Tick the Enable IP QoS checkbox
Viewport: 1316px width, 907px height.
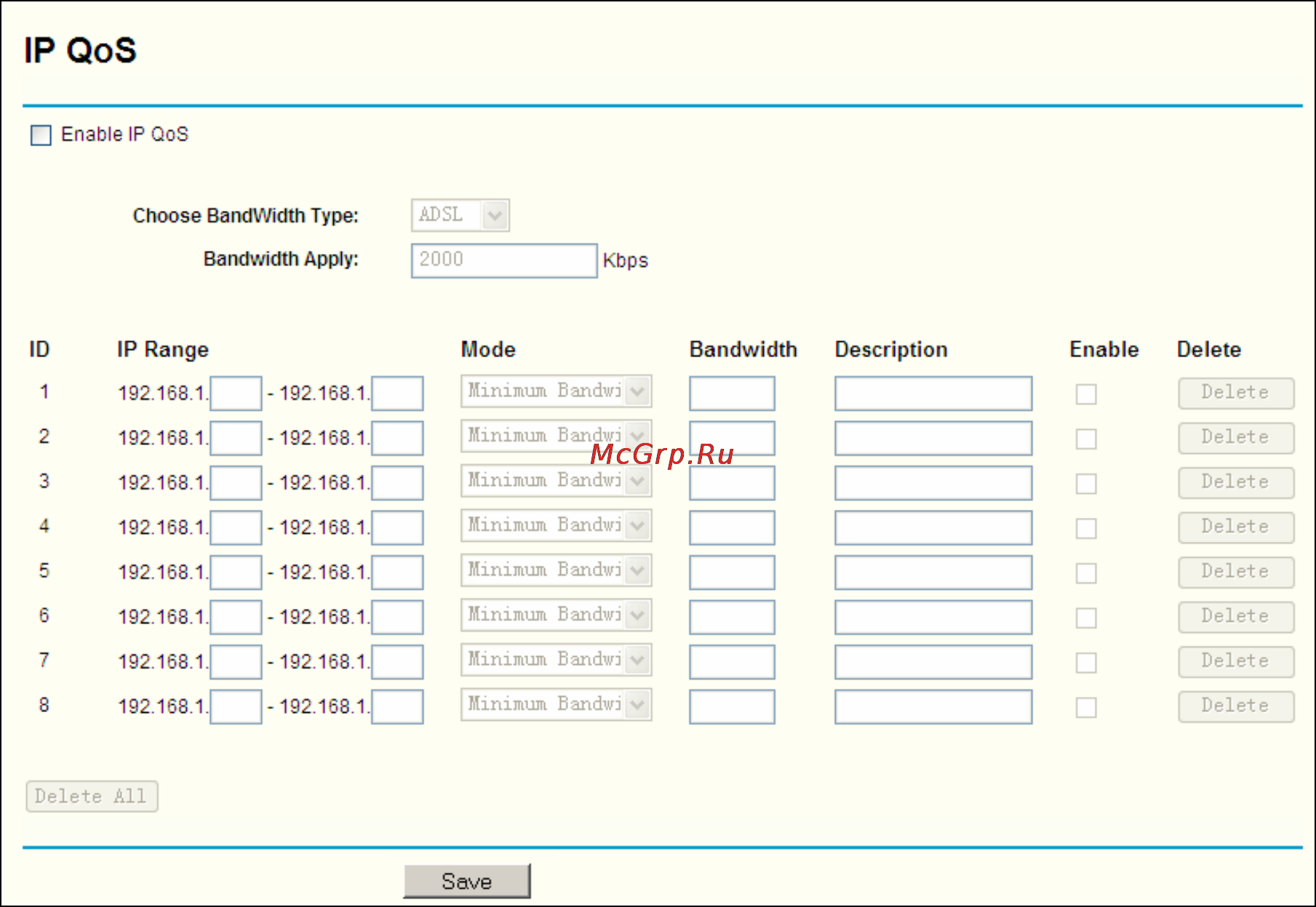coord(41,135)
